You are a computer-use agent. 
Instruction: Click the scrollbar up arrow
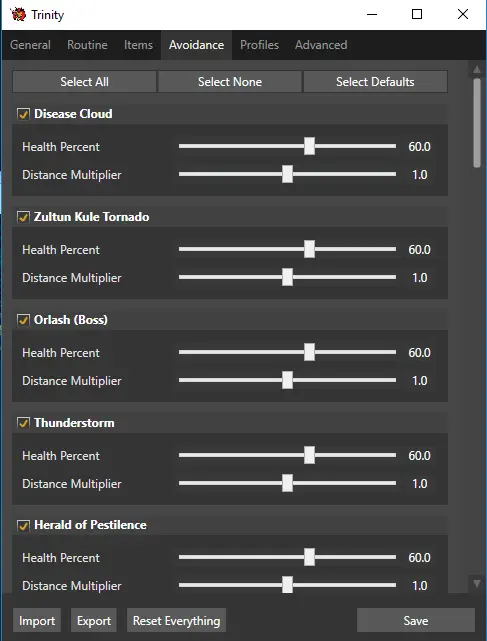coord(477,70)
